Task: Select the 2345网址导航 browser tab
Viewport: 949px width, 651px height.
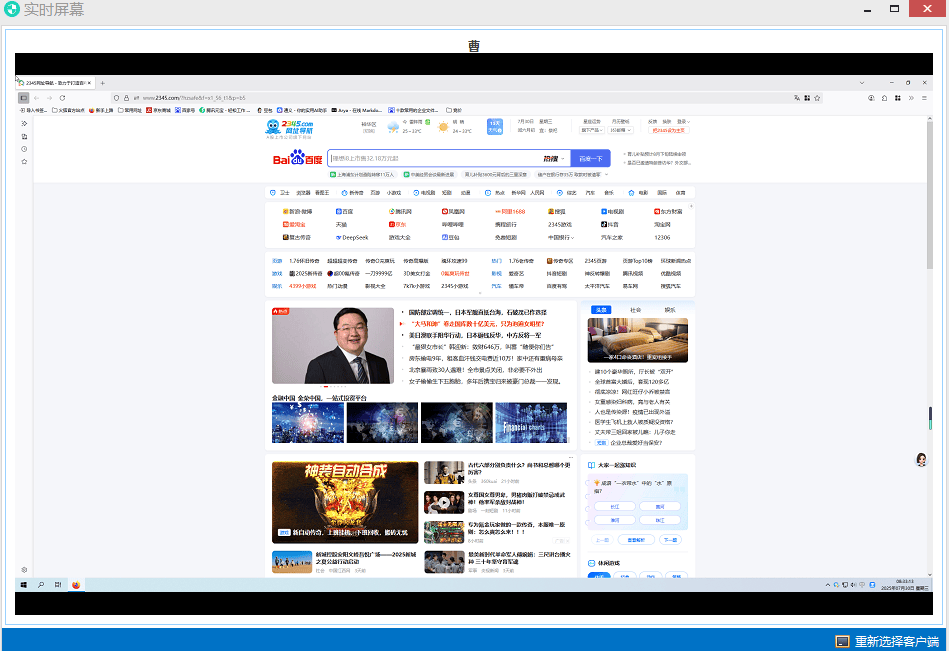Action: [x=54, y=83]
